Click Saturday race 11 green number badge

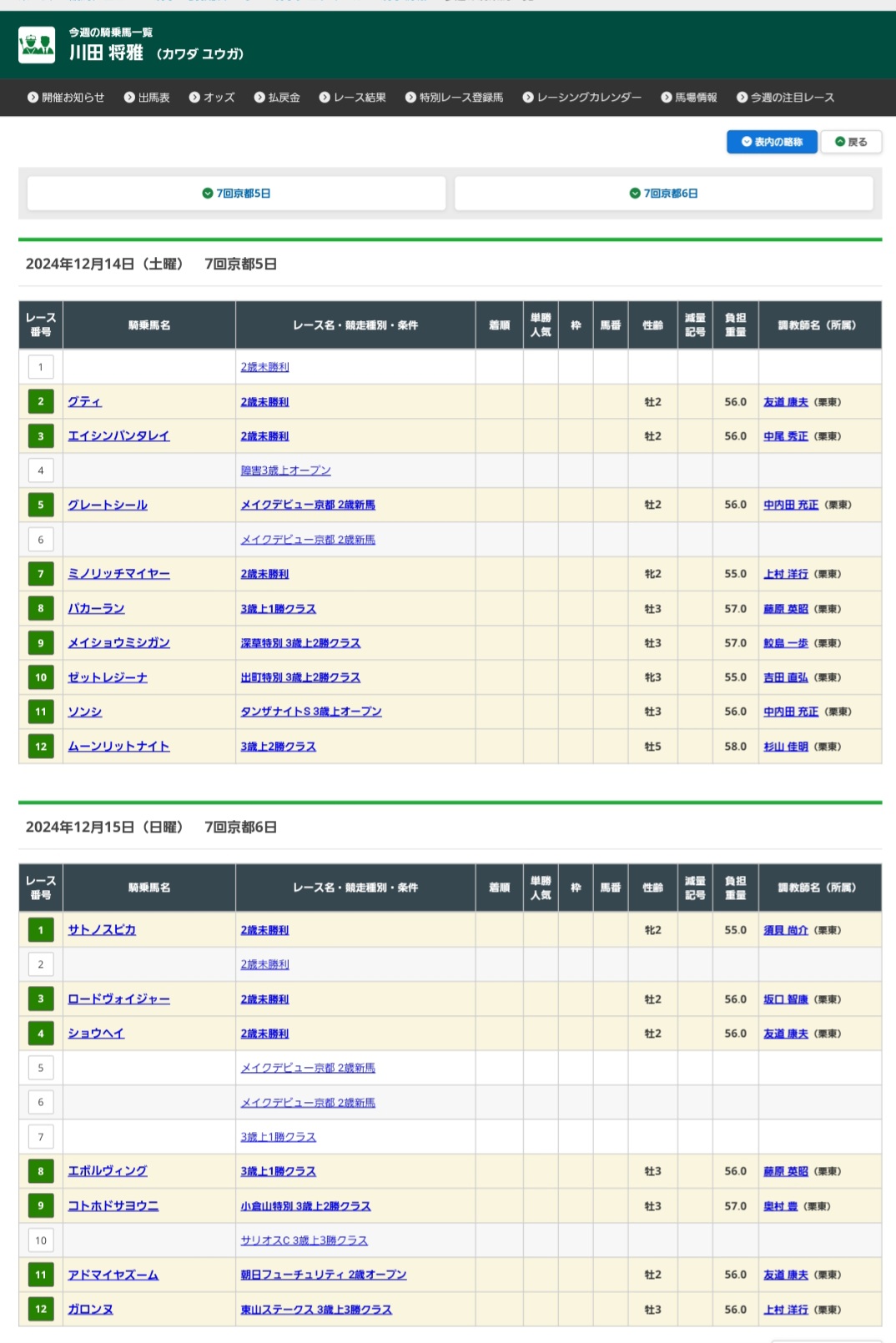pos(41,712)
